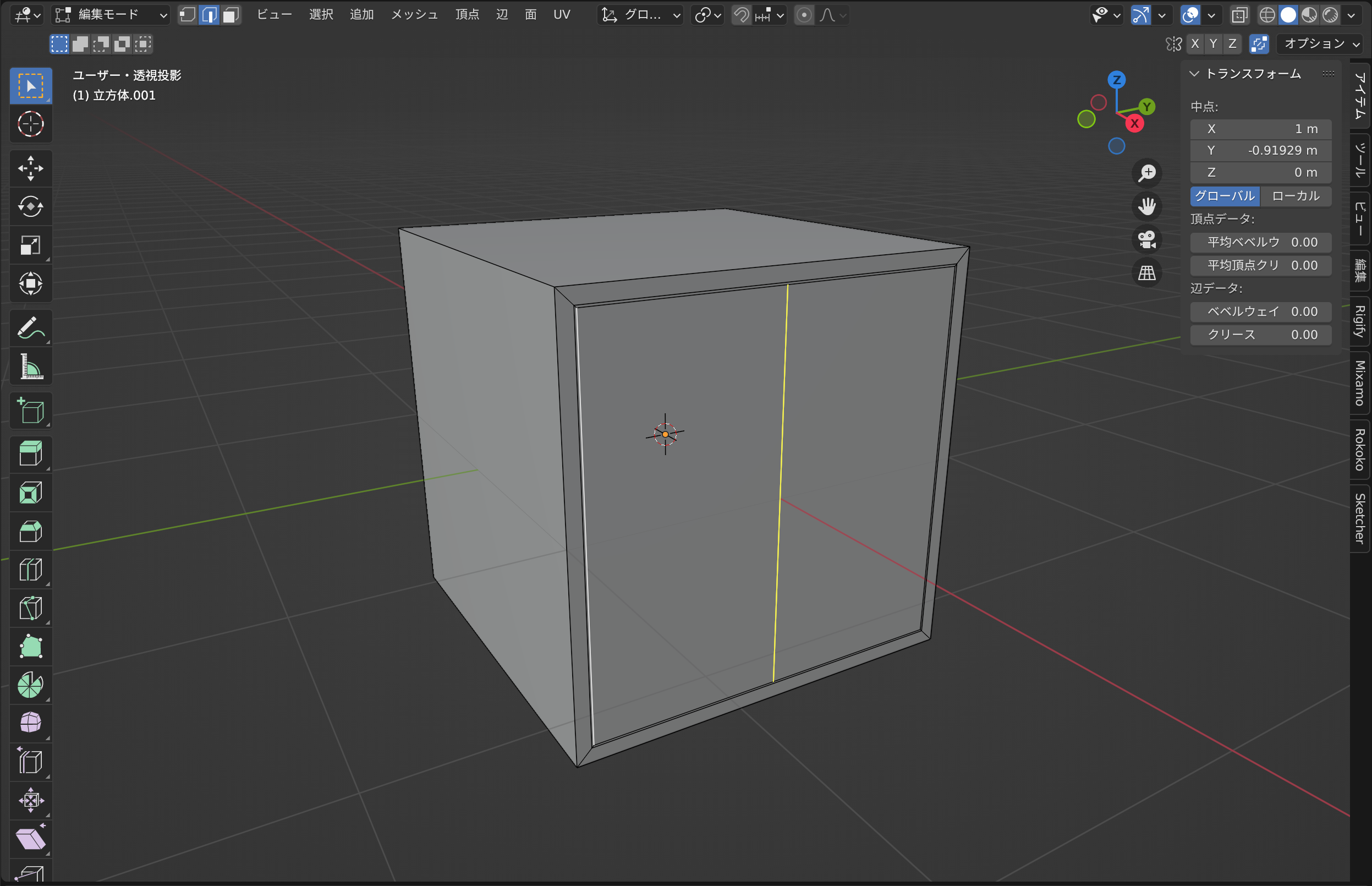Select the Move tool
Image resolution: width=1372 pixels, height=886 pixels.
[30, 168]
